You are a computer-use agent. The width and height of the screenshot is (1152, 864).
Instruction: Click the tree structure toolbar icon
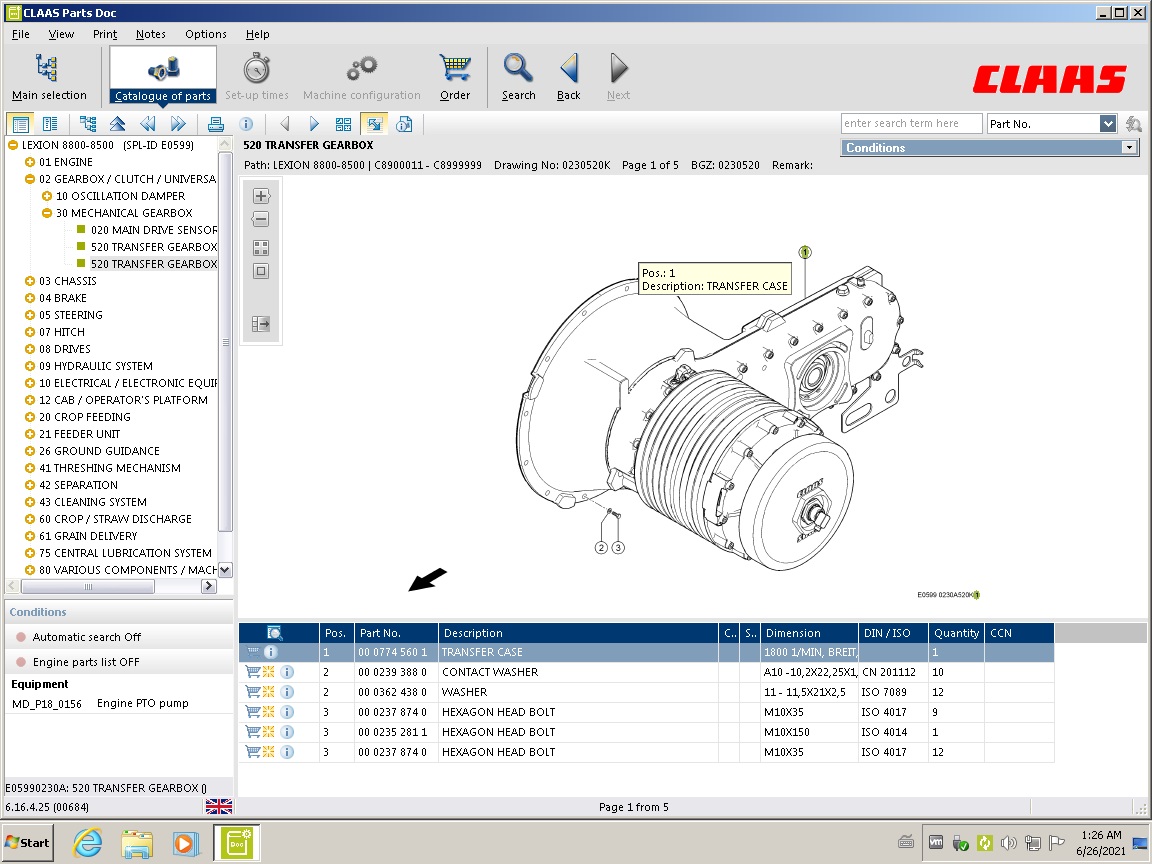87,124
